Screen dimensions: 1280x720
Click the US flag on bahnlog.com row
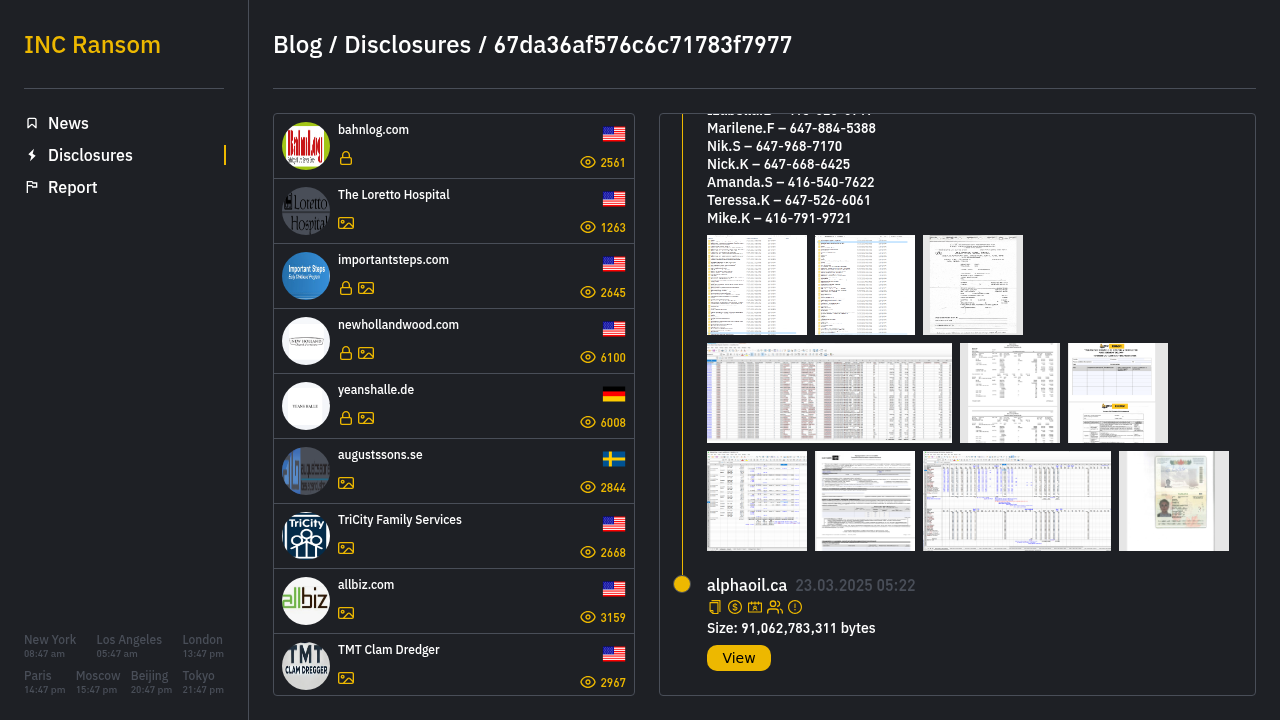614,134
